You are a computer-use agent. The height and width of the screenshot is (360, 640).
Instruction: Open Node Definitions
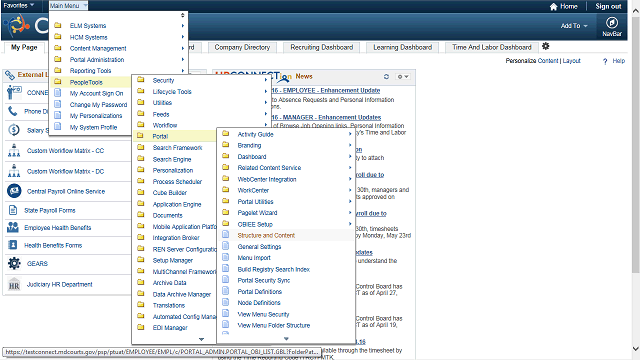click(x=259, y=303)
